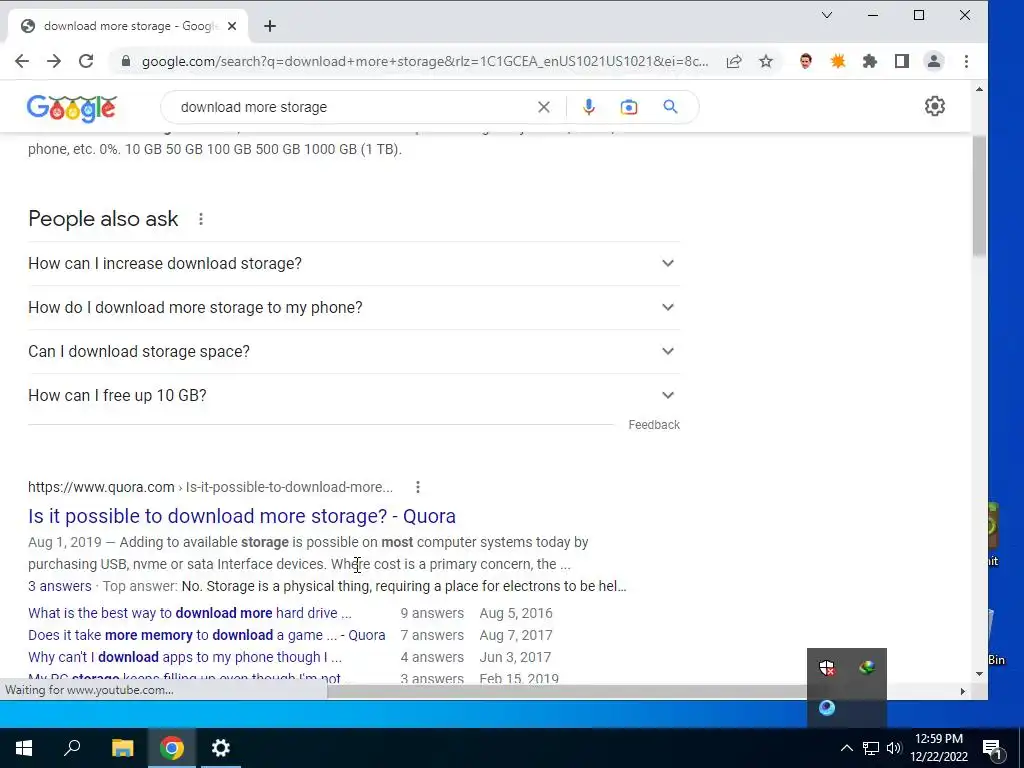Search by image with camera icon
The height and width of the screenshot is (768, 1024).
pos(629,107)
